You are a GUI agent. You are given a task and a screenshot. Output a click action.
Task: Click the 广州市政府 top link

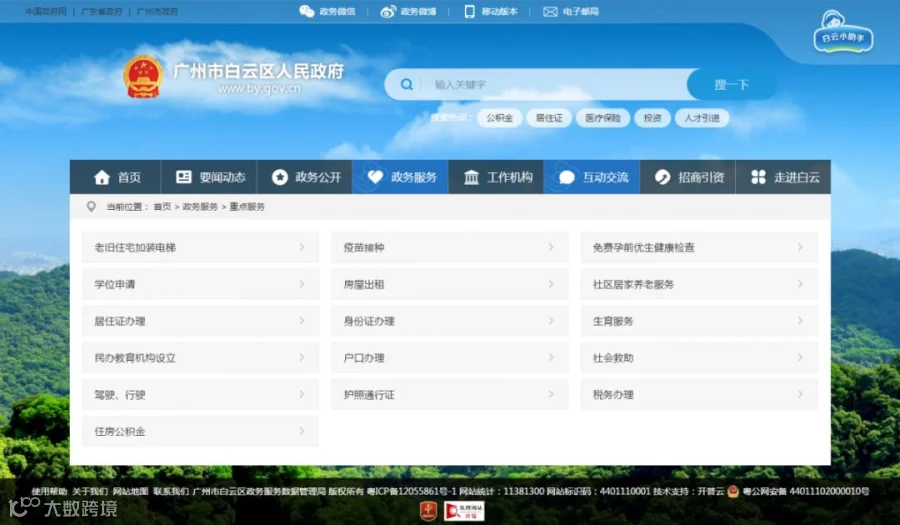(x=157, y=11)
